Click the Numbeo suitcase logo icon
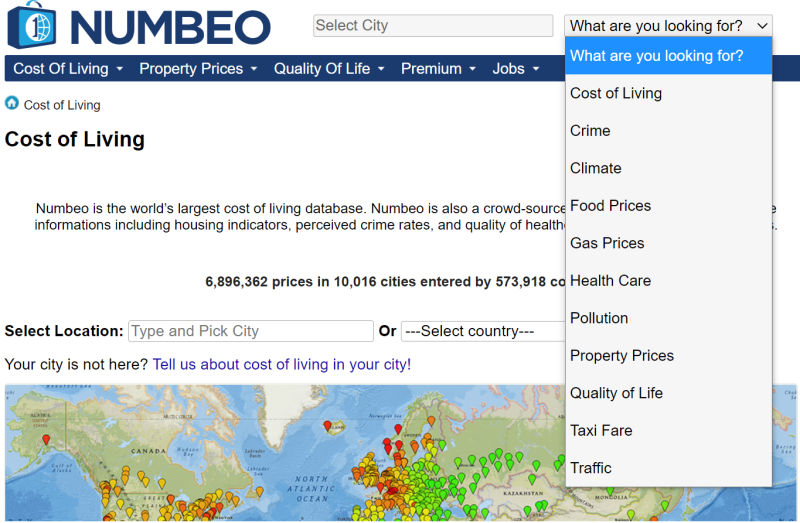Image resolution: width=800 pixels, height=523 pixels. (x=32, y=26)
